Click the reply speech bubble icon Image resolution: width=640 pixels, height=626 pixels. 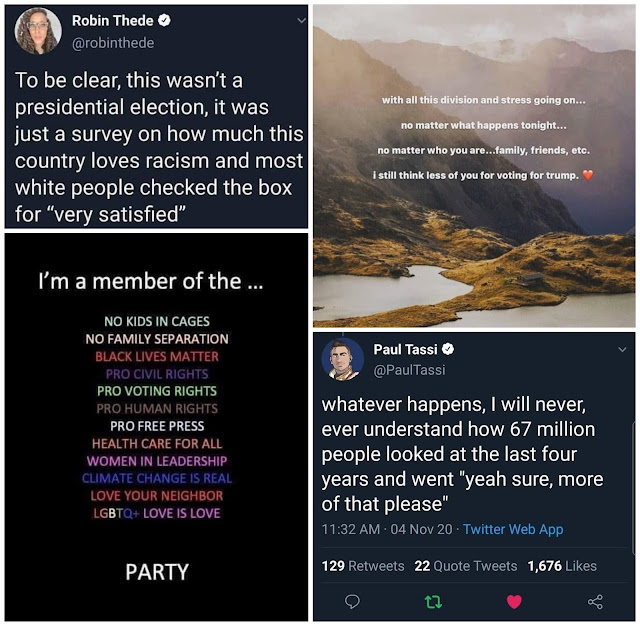coord(352,602)
